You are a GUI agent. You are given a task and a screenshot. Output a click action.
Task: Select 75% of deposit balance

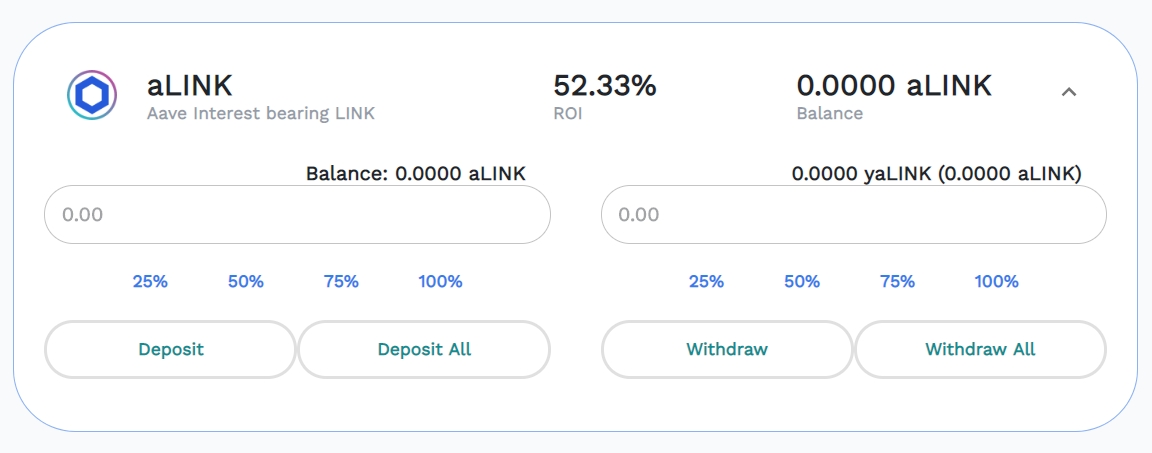341,282
